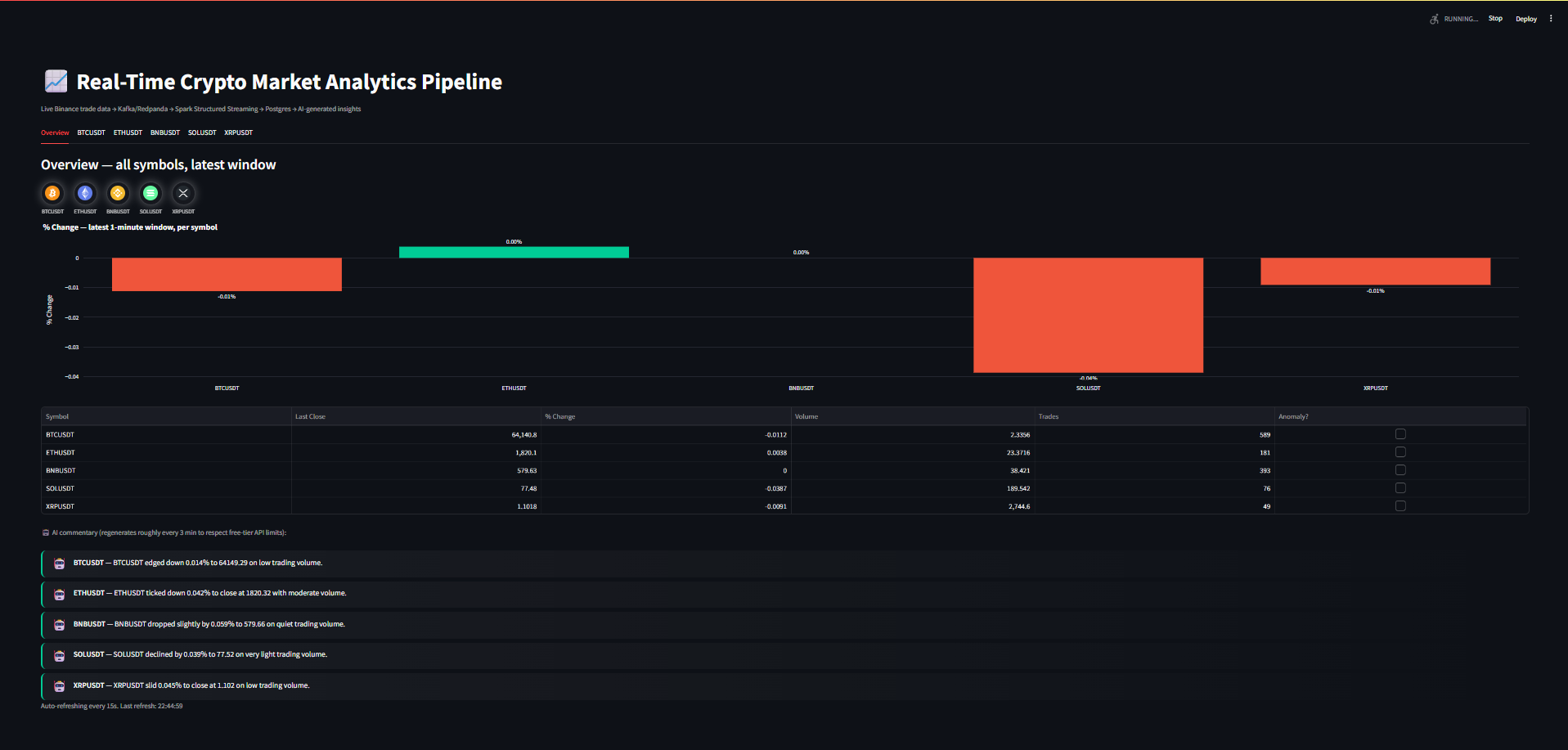Click the Anomaly? column header

[x=1400, y=416]
